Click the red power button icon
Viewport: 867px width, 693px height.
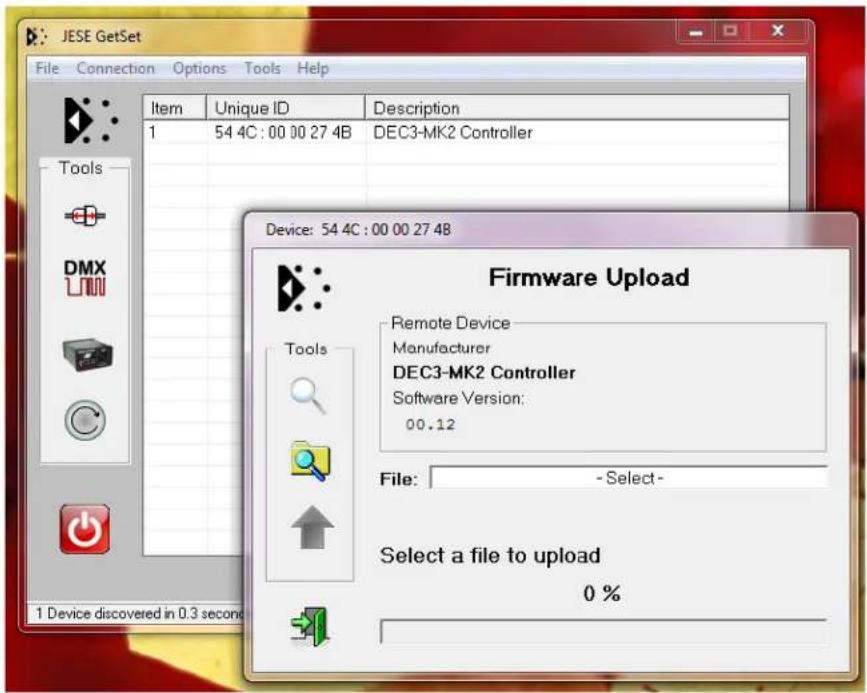[x=85, y=529]
